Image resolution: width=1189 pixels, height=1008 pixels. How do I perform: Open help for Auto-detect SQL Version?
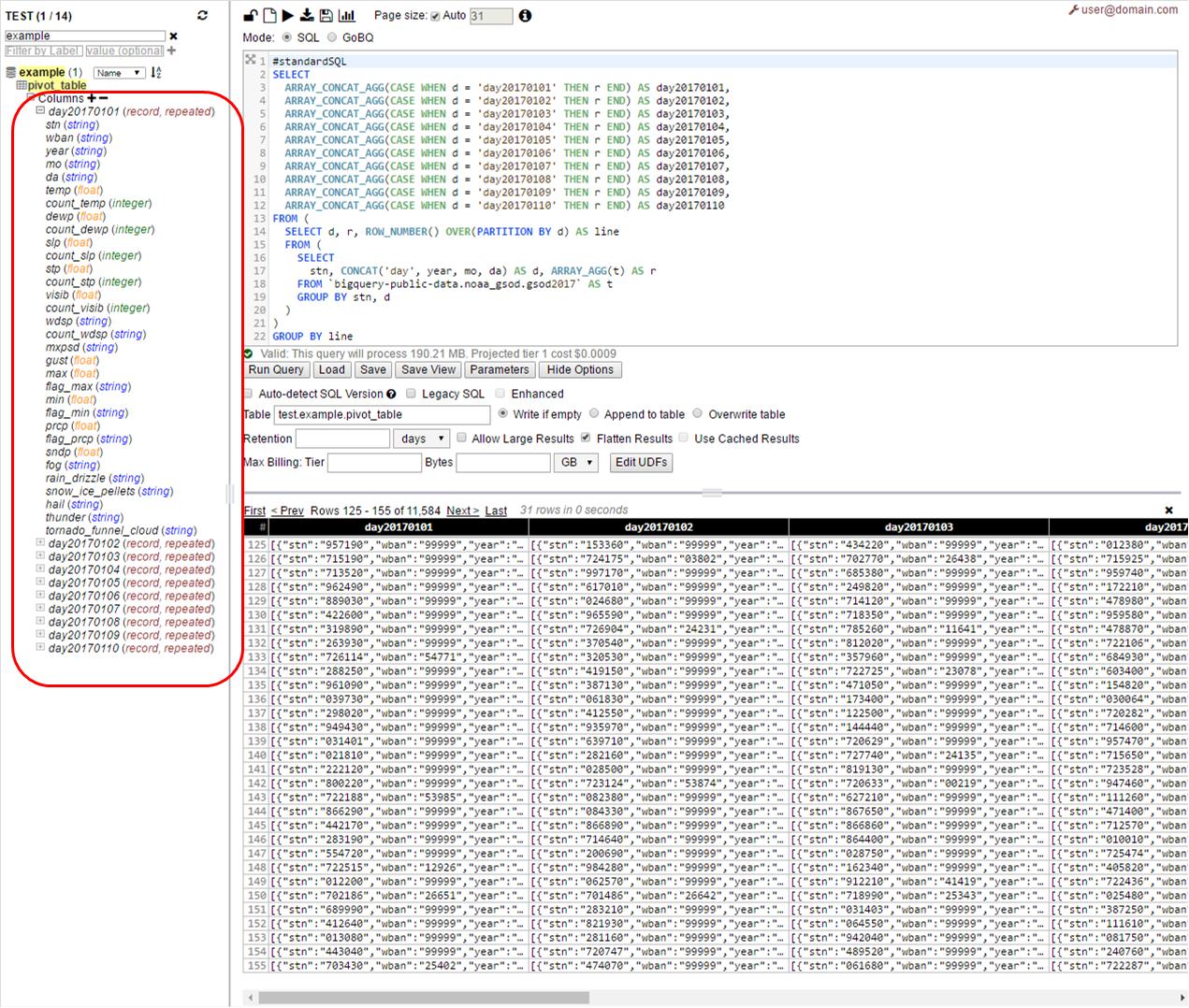click(x=391, y=395)
